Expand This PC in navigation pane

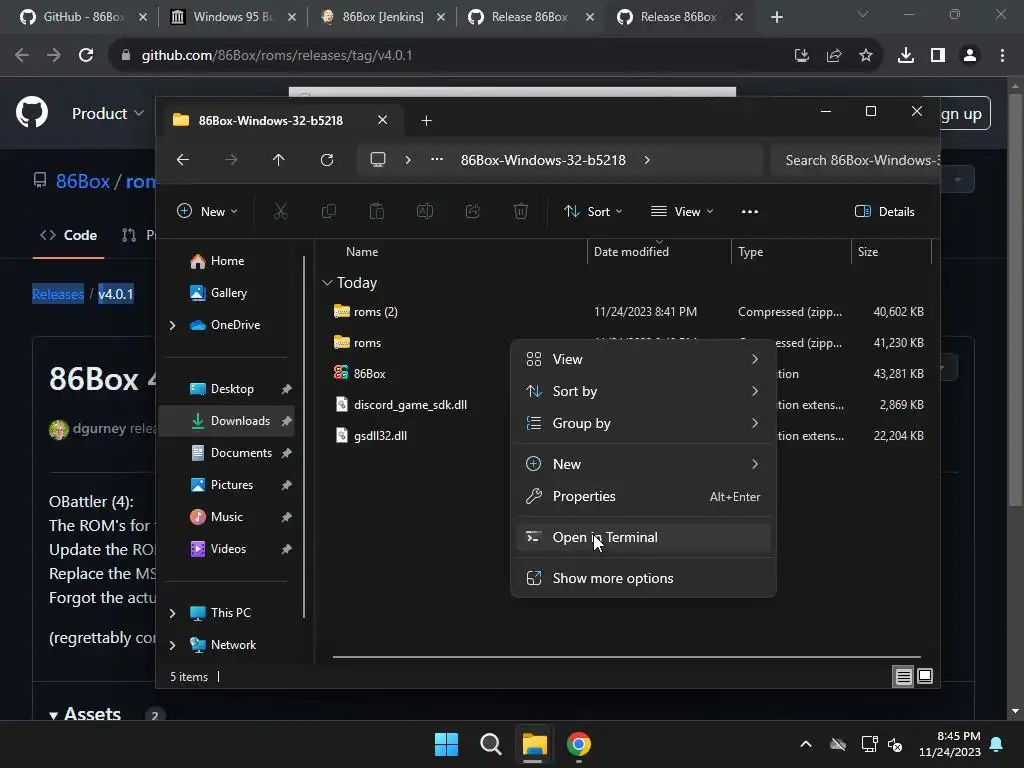tap(172, 613)
